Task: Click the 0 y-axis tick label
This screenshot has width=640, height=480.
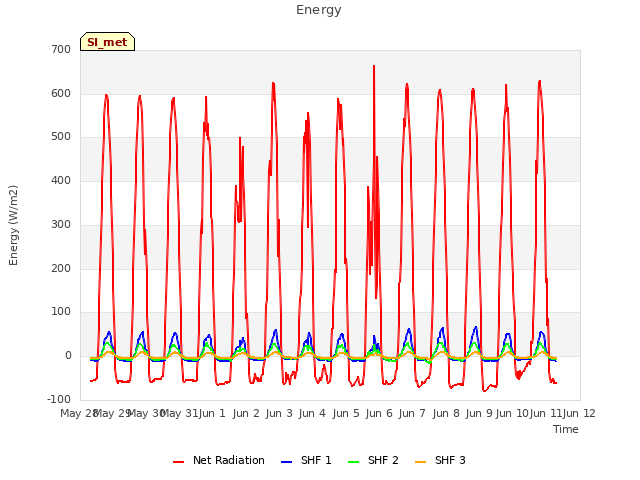Action: (x=68, y=356)
